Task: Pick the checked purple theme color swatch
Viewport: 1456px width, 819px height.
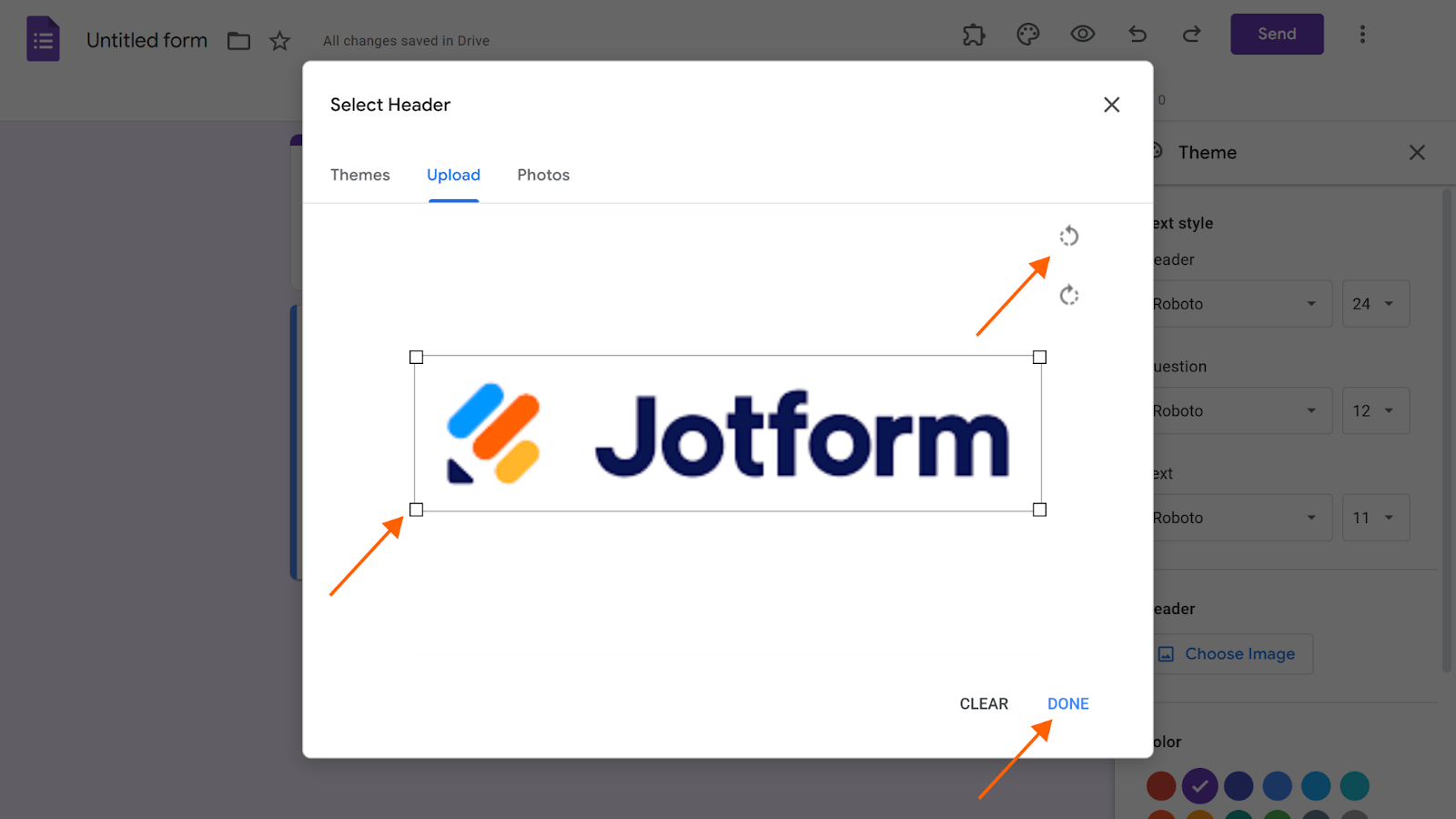Action: pyautogui.click(x=1200, y=785)
